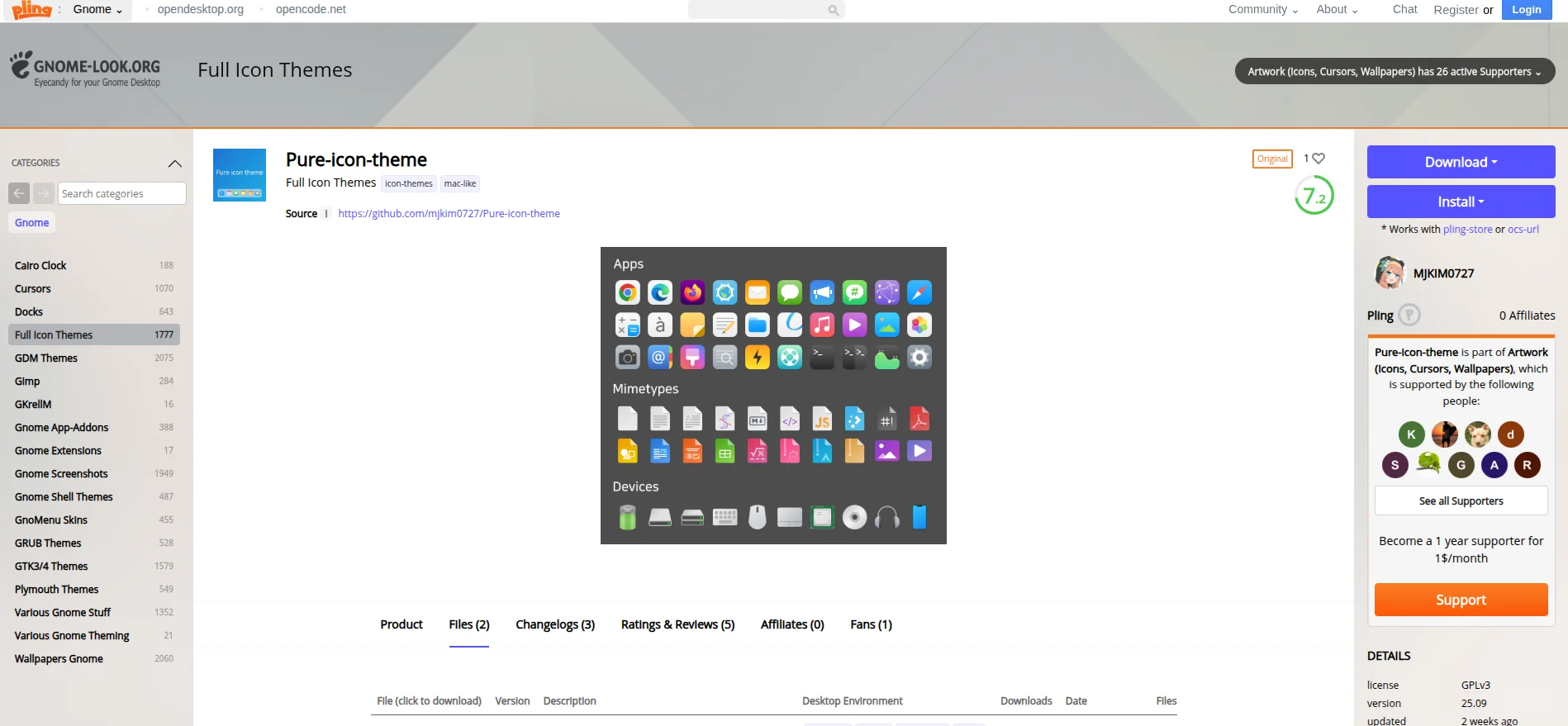Open the GNOME-LOOK.ORG home logo

tap(85, 70)
